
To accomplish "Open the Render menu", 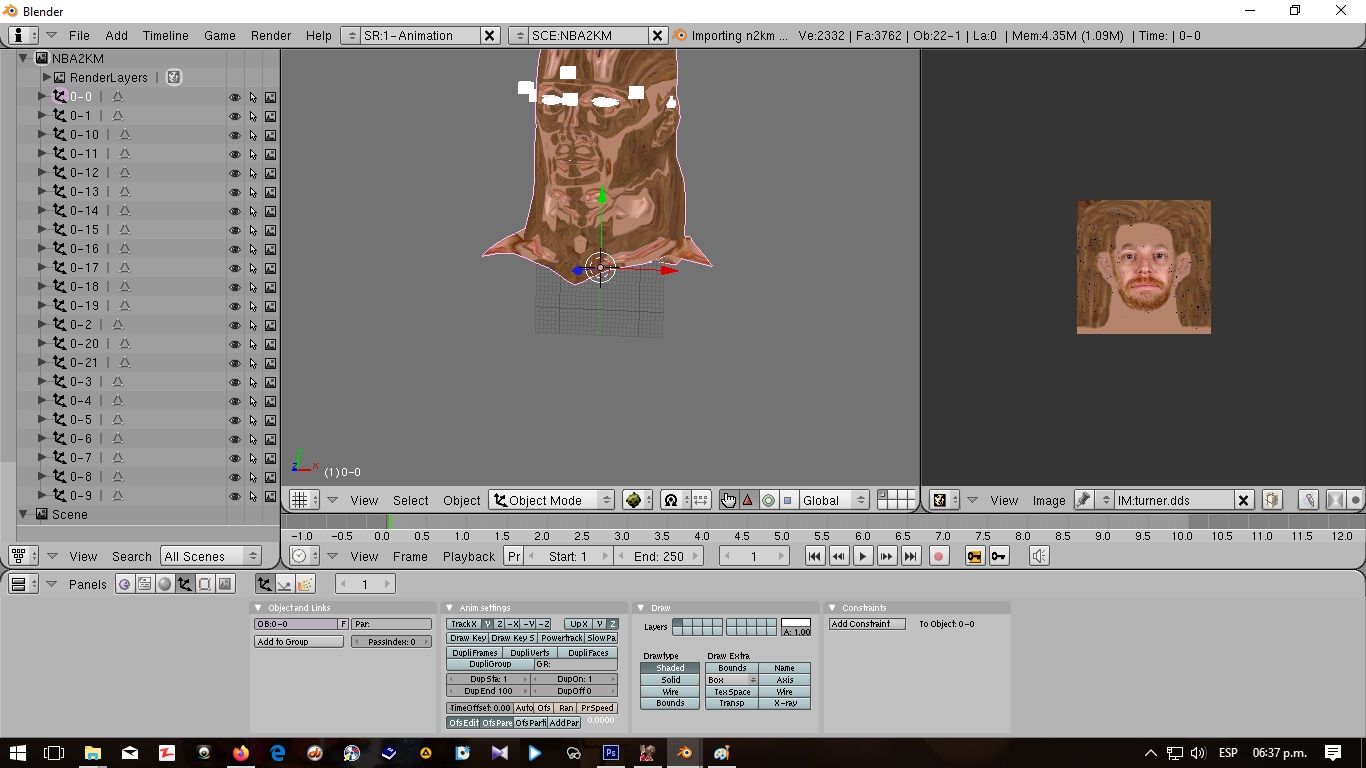I will tap(271, 35).
